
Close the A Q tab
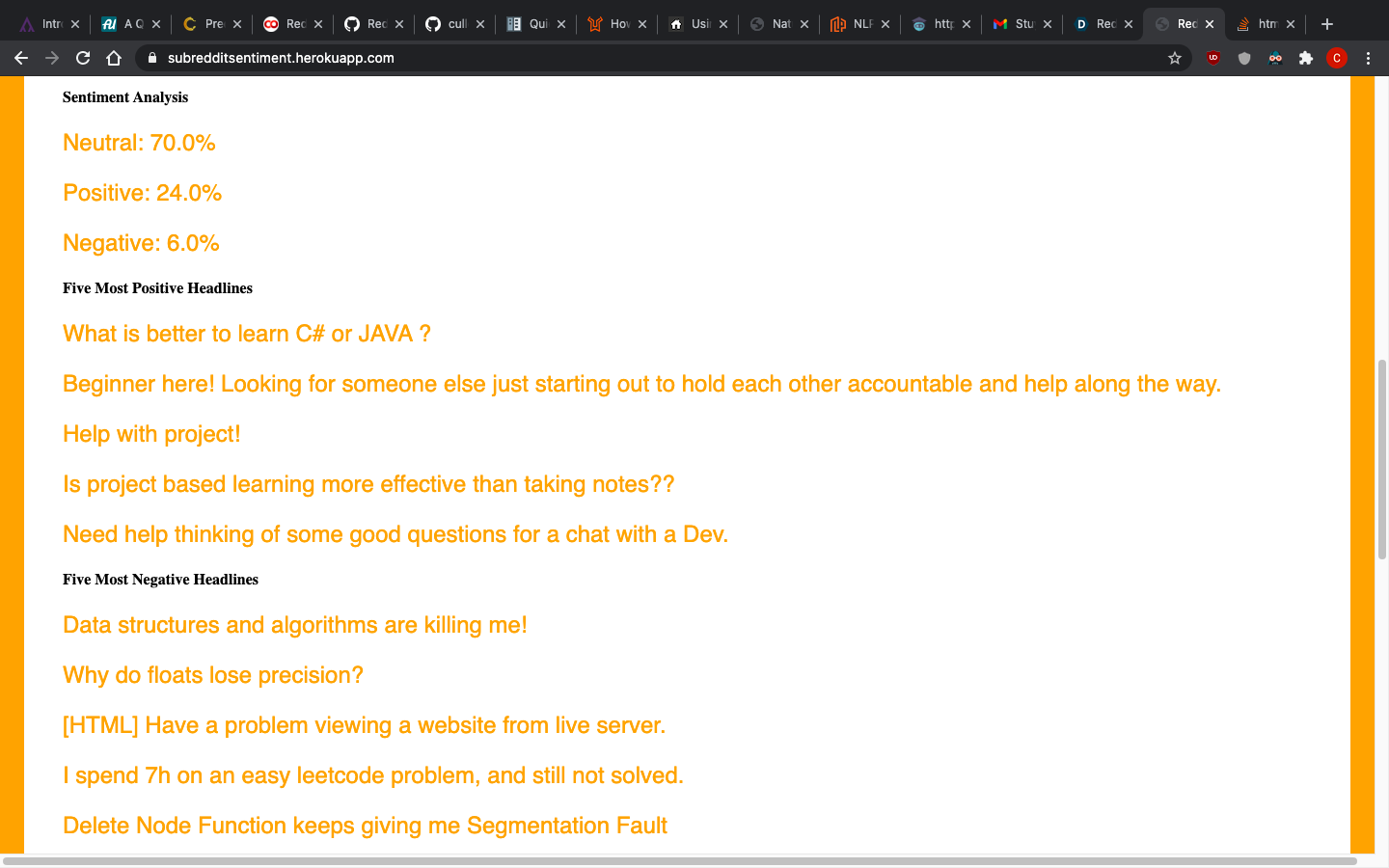(x=156, y=24)
